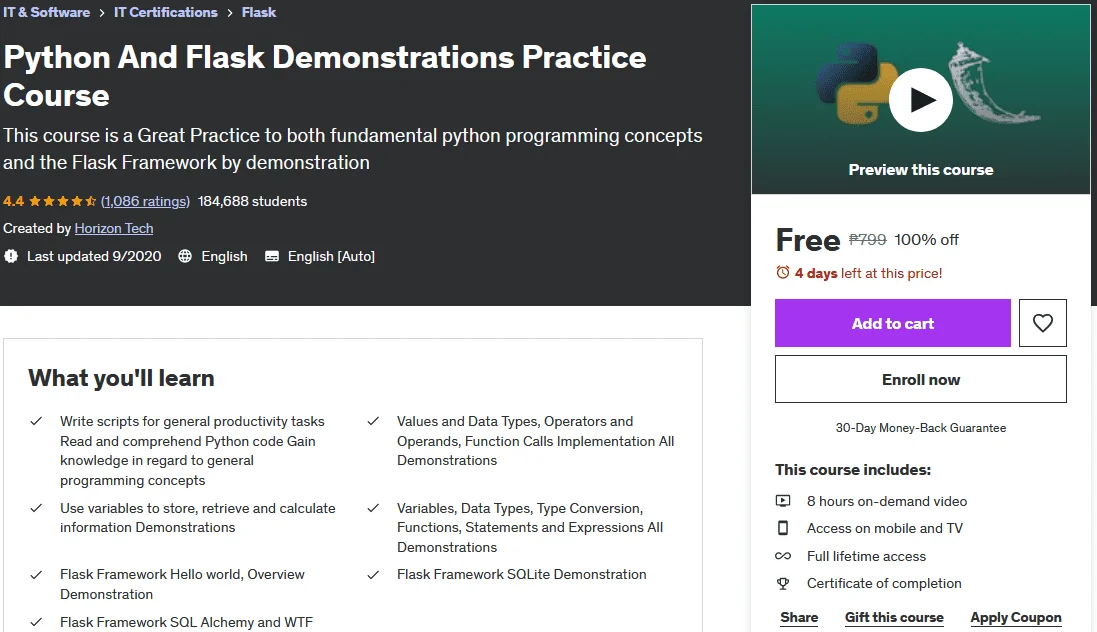Screen dimensions: 1097x632
Task: Add course to wishlist heart icon
Action: pos(1042,323)
